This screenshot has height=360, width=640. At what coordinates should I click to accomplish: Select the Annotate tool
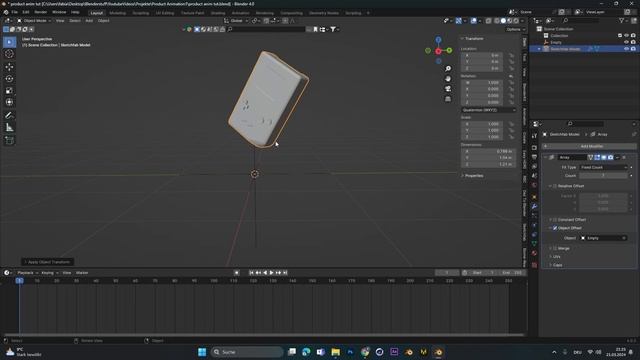(9, 116)
